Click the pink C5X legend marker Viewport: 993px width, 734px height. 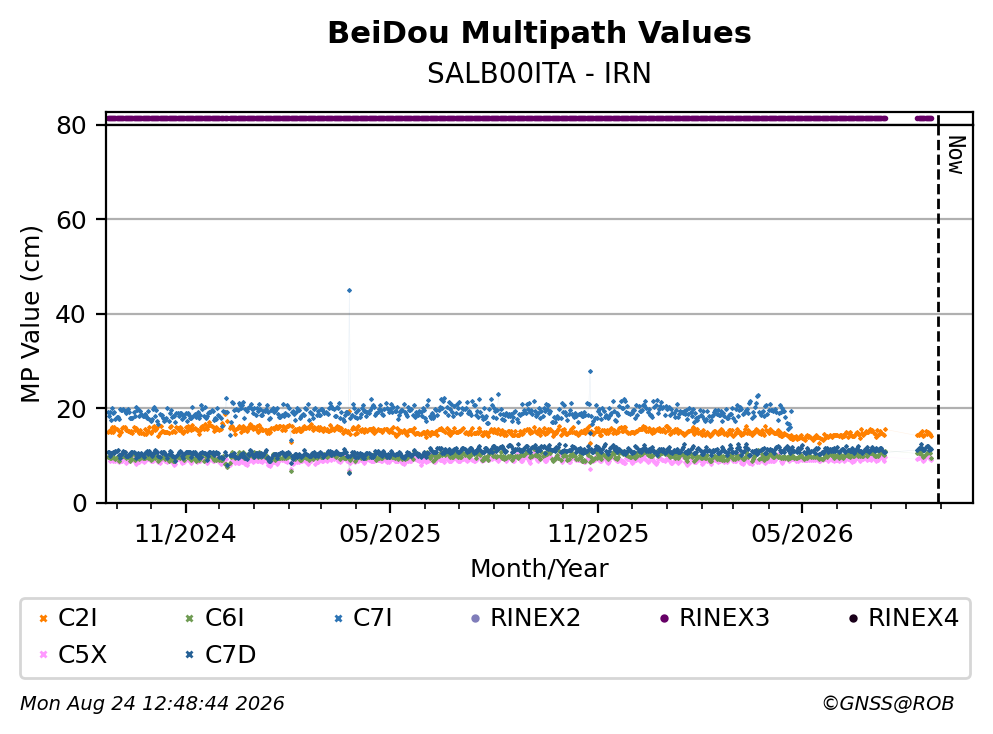43,655
